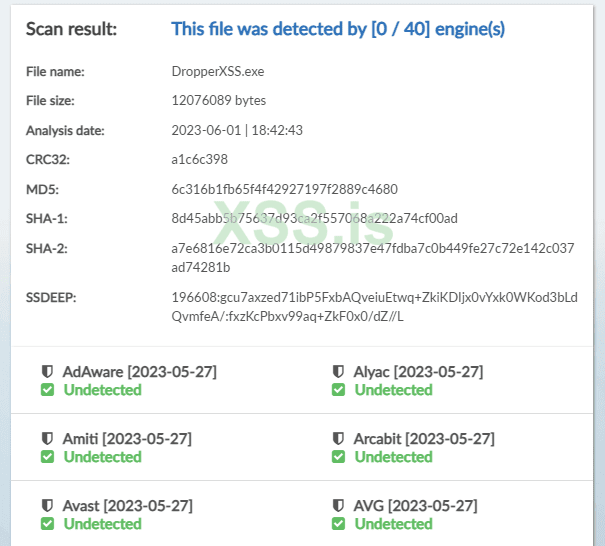
Task: Click the CRC32 value a1c6c398
Action: 200,160
